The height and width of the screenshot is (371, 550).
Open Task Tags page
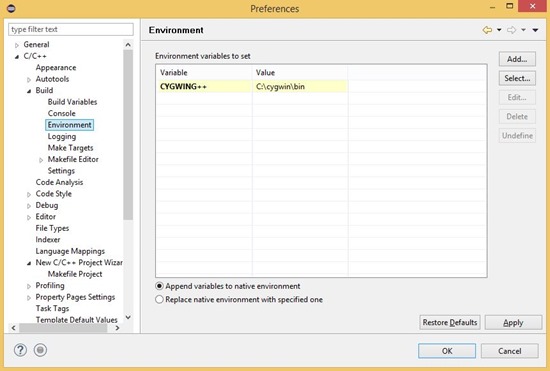tap(52, 309)
